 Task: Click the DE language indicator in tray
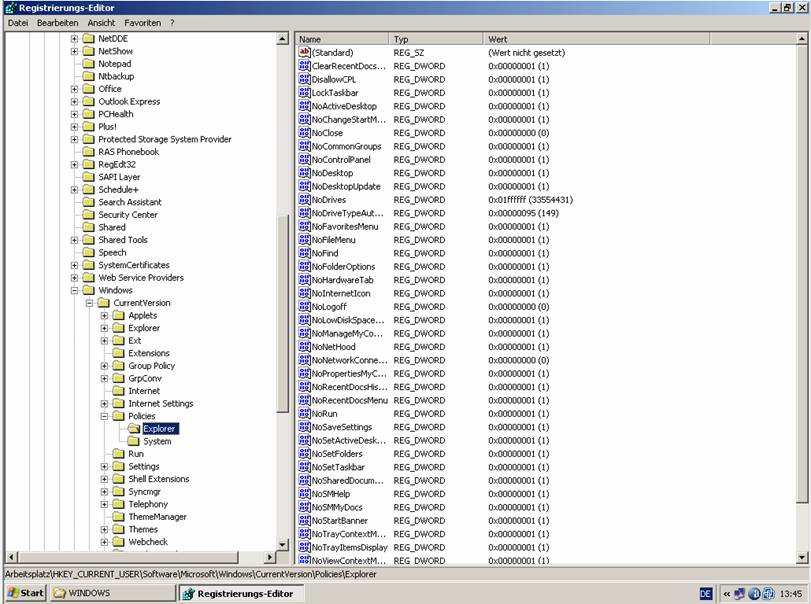(706, 593)
